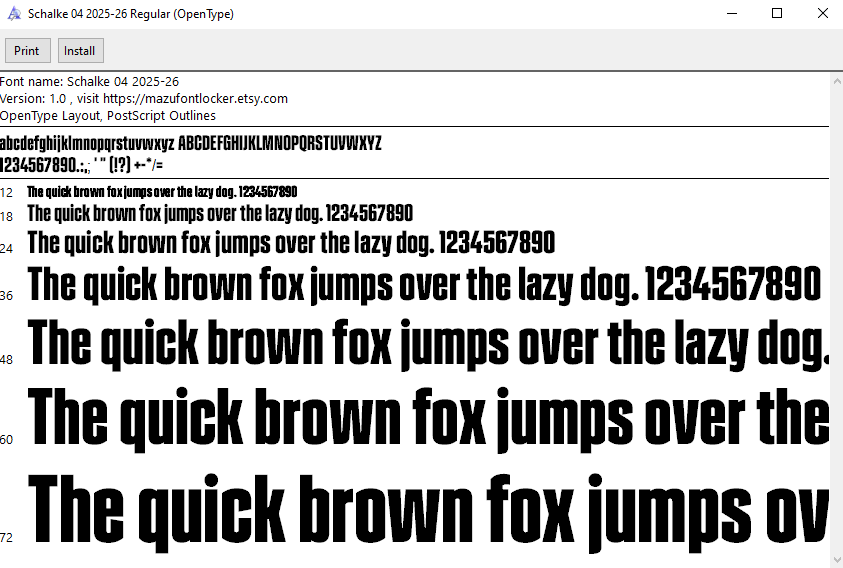
Task: Click the 24-point pangram sample text
Action: pyautogui.click(x=290, y=243)
